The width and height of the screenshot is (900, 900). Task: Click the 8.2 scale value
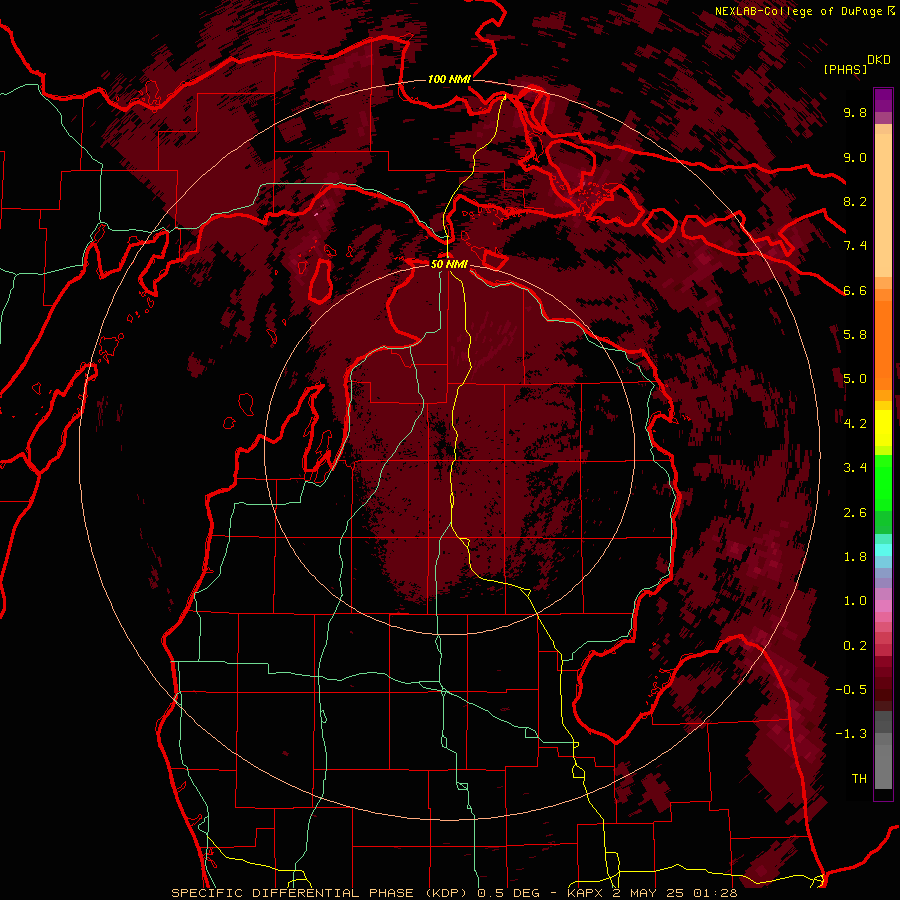855,201
